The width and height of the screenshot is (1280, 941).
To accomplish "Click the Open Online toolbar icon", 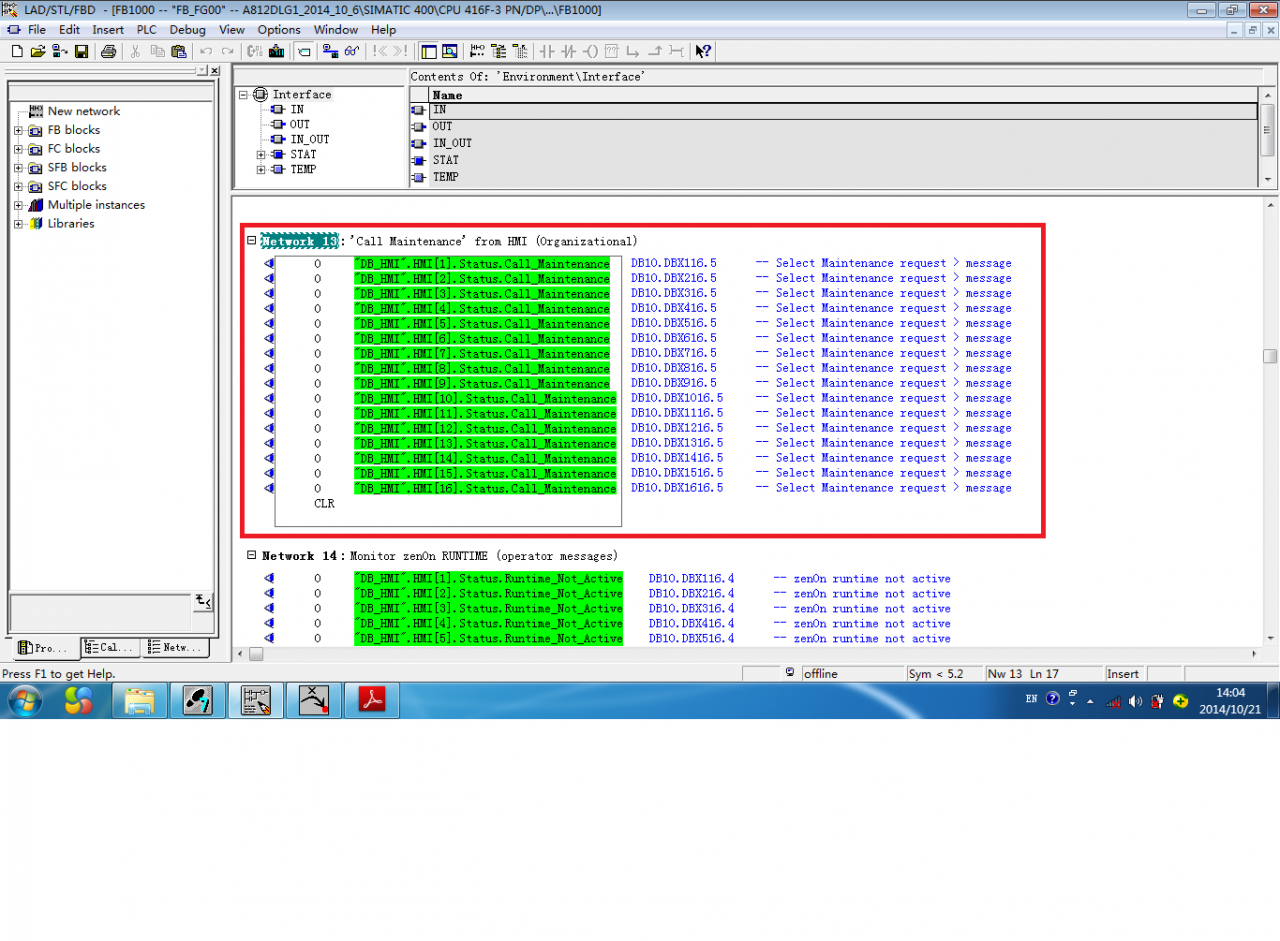I will [x=60, y=51].
